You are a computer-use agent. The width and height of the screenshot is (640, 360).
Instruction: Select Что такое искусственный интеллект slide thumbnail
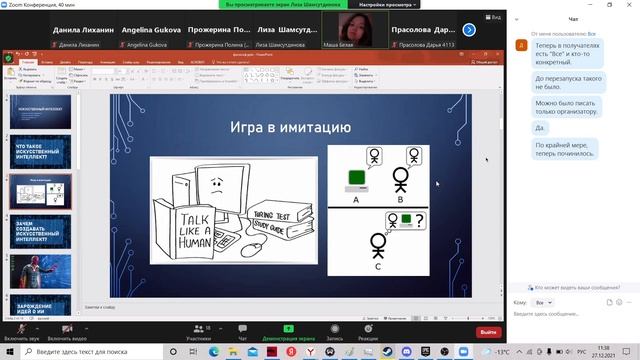(40, 152)
